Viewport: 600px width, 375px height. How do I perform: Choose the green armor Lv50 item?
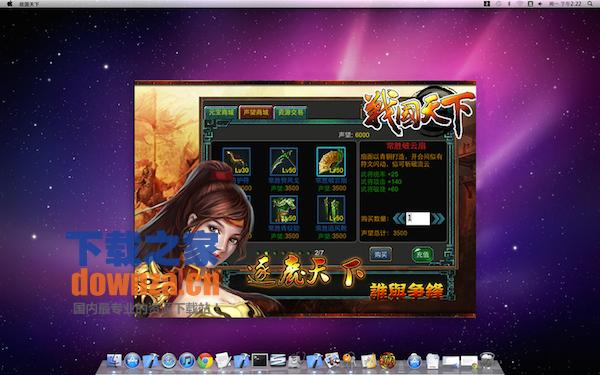tap(284, 209)
